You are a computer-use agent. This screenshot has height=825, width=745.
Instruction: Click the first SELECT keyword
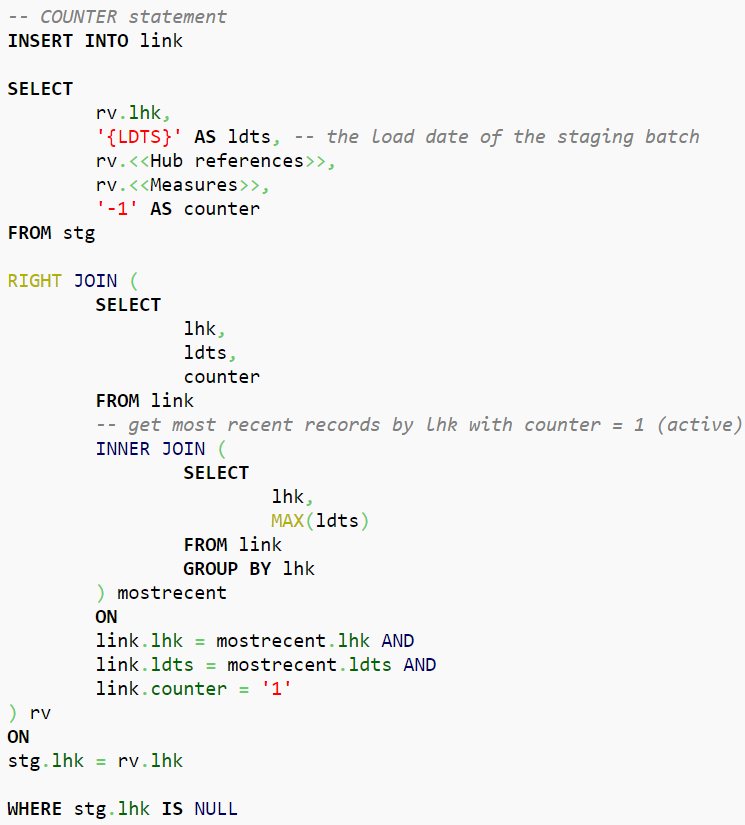pyautogui.click(x=40, y=88)
